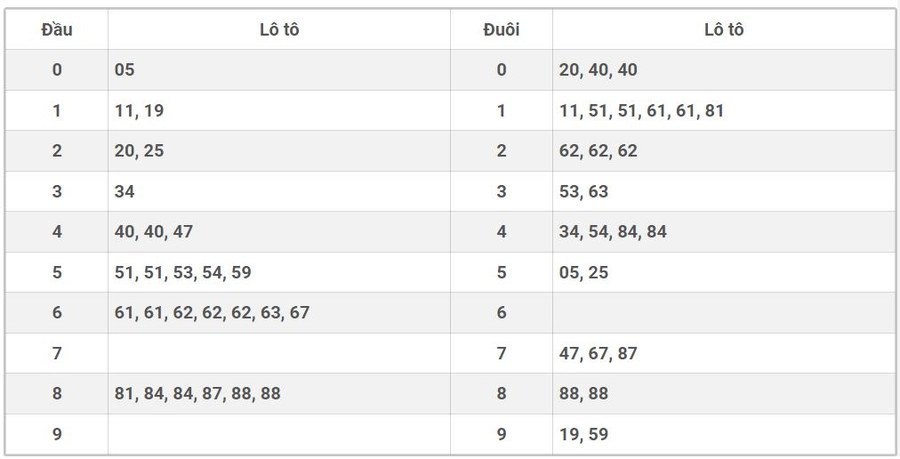Select the cell "61, 61, 62, 62, 62, 63, 67"
The image size is (900, 459).
click(x=212, y=313)
